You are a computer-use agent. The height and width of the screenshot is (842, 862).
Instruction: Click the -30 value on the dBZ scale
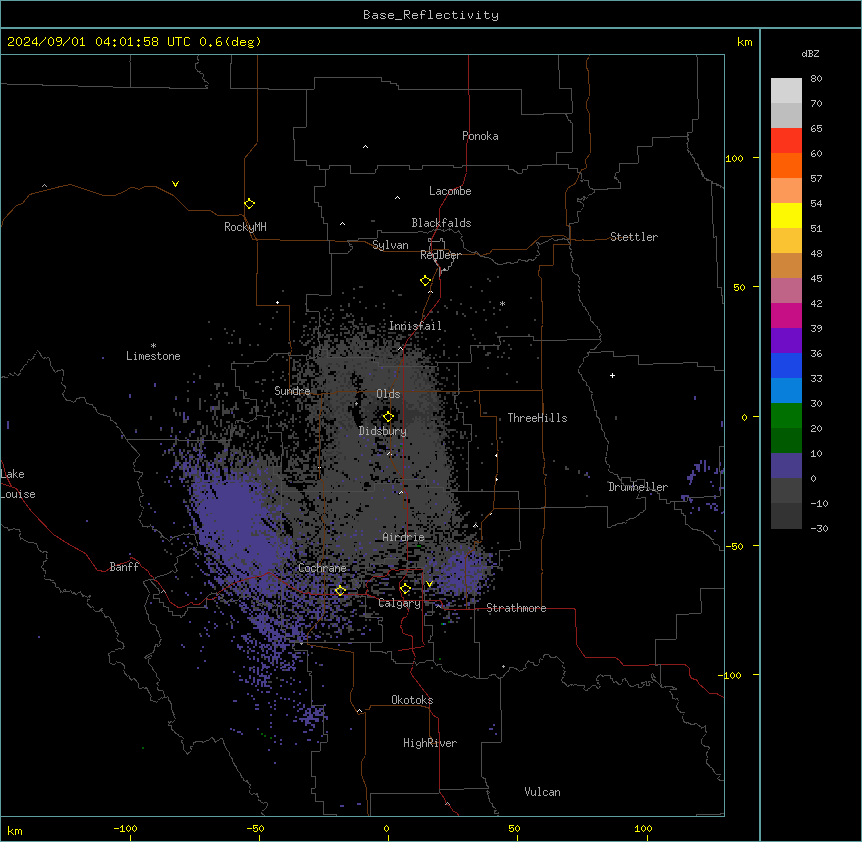click(819, 529)
